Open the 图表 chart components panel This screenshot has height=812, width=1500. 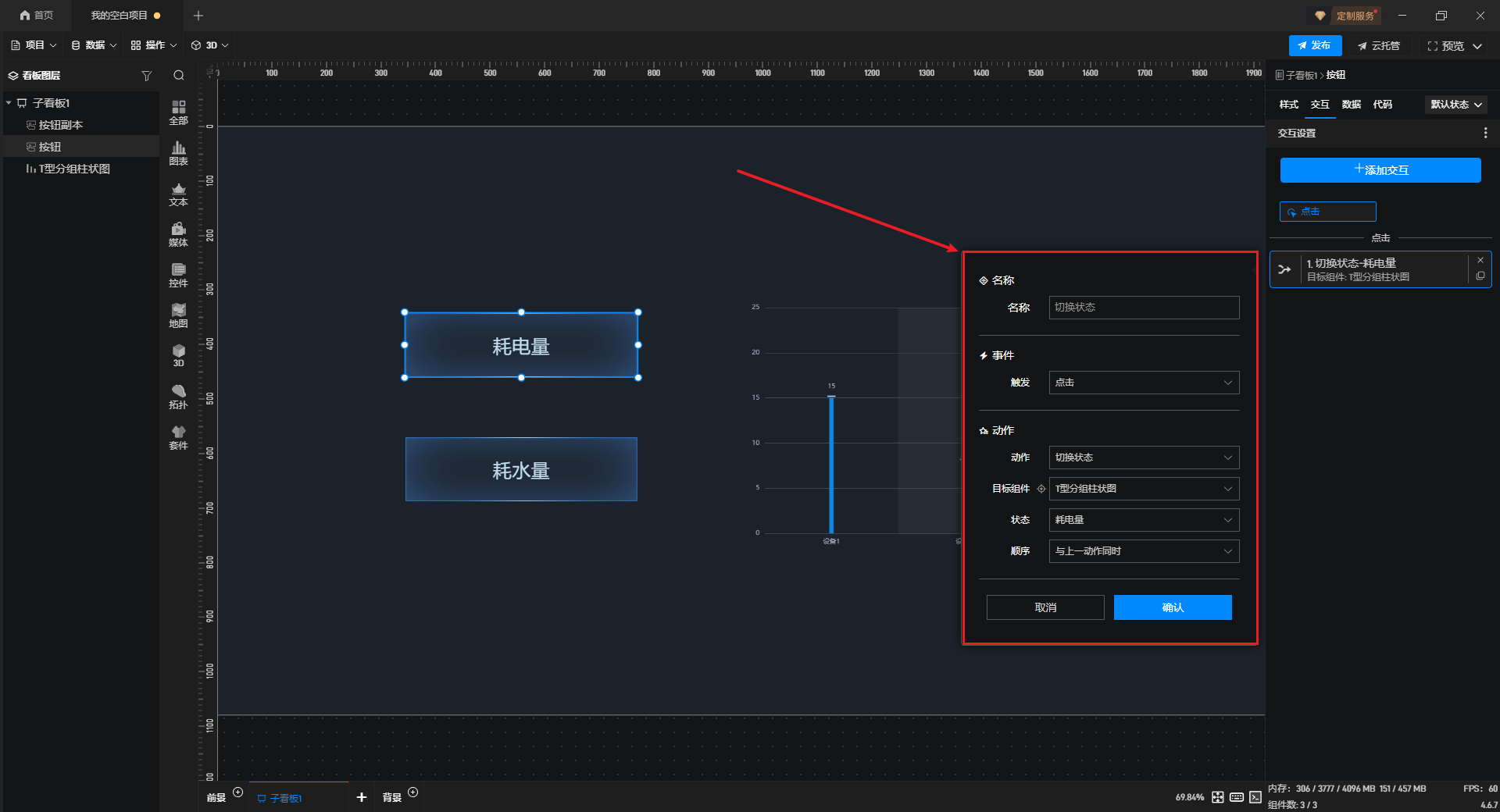pos(178,152)
